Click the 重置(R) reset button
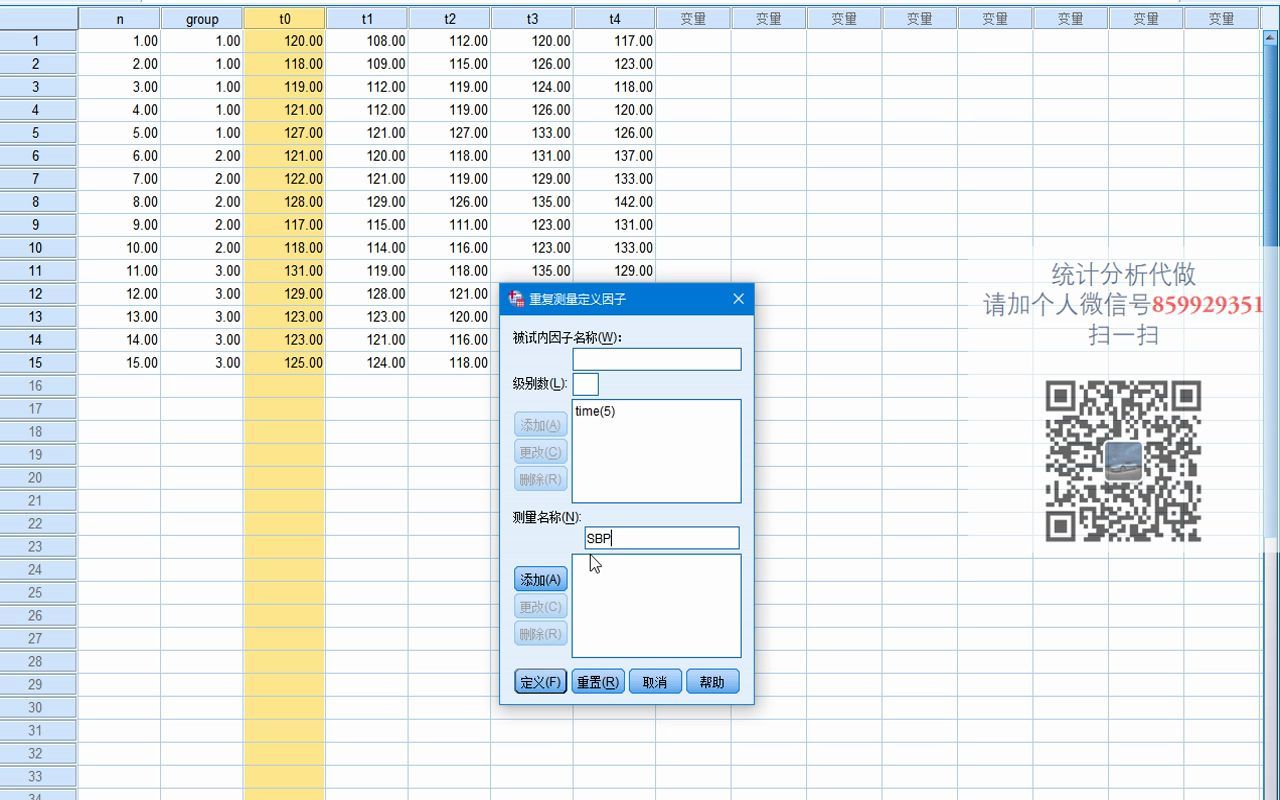 (598, 682)
